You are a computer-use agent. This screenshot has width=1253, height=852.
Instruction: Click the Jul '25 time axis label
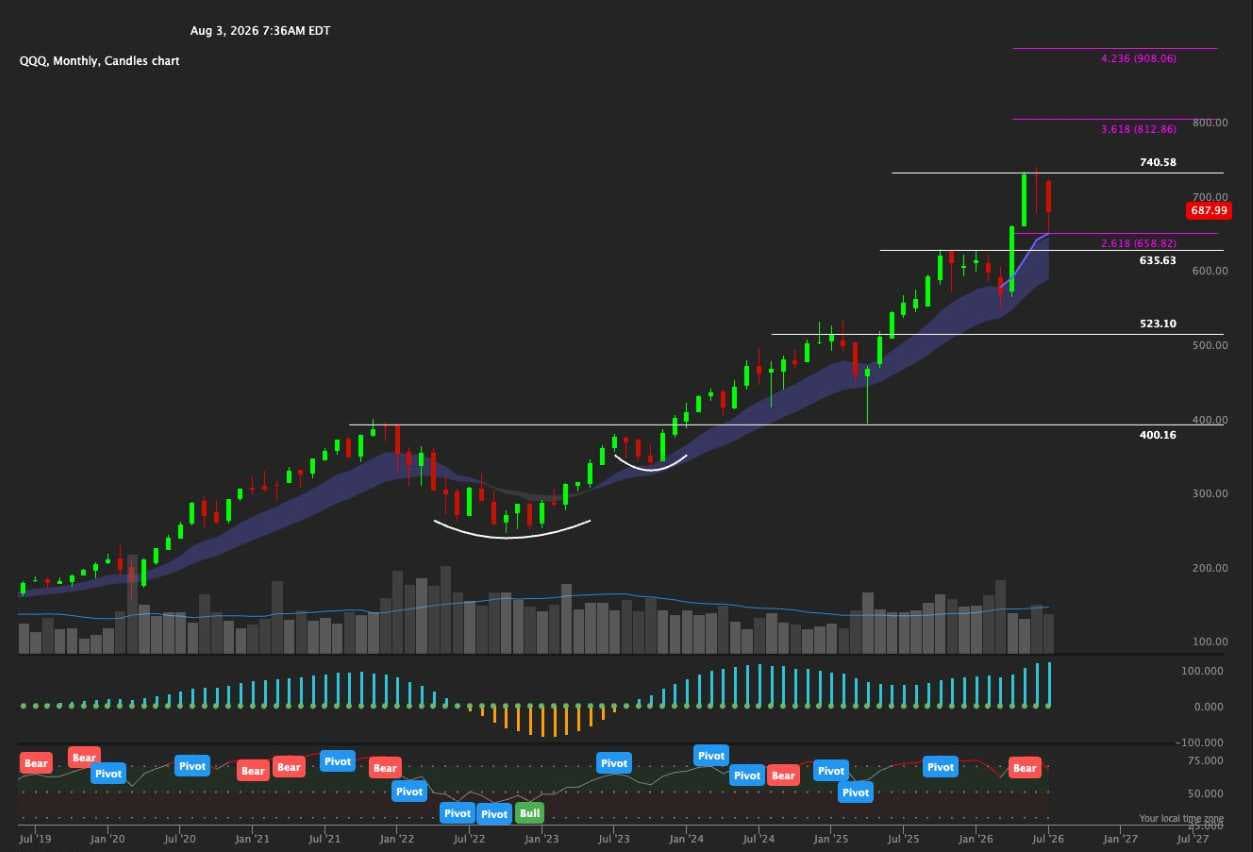tap(904, 841)
